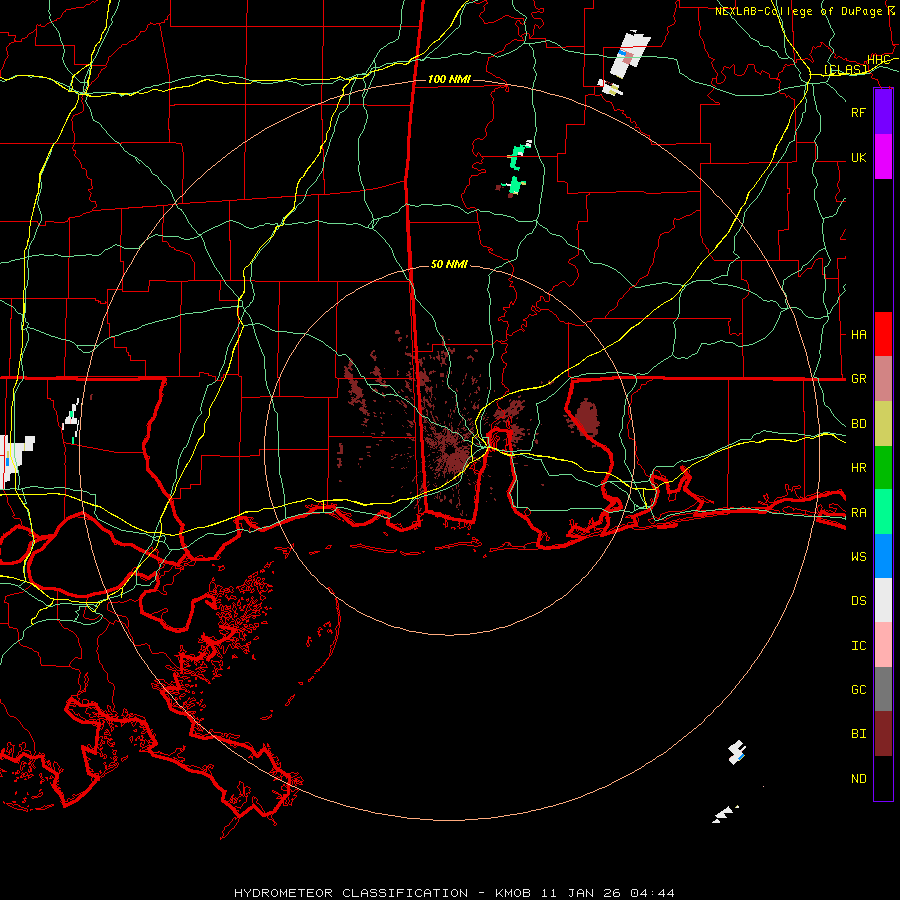Click the white zigzag echo above ND level offshore
The image size is (900, 900).
pyautogui.click(x=736, y=752)
